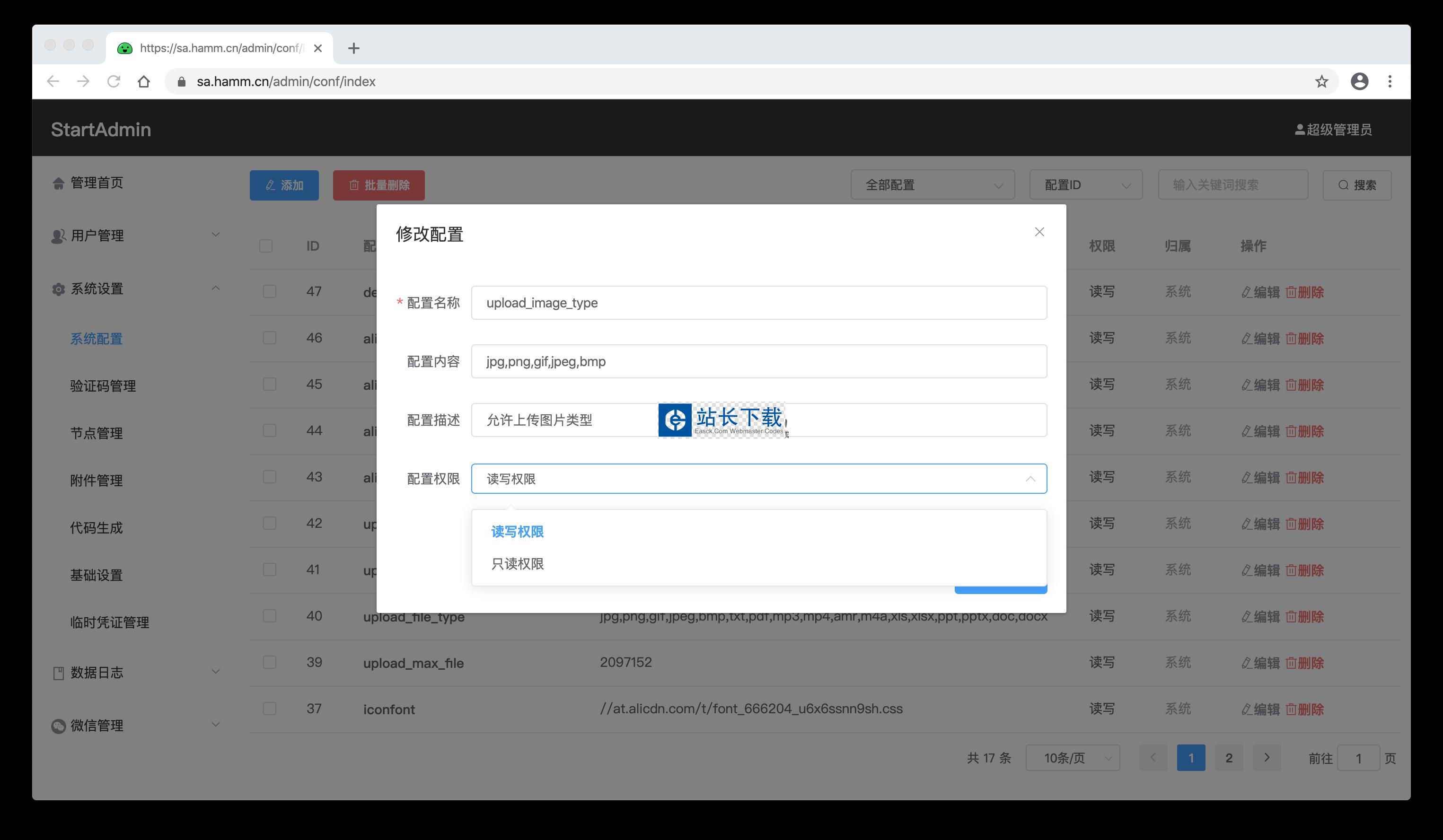Viewport: 1443px width, 840px height.
Task: Click the StartAdmin logo
Action: (101, 130)
